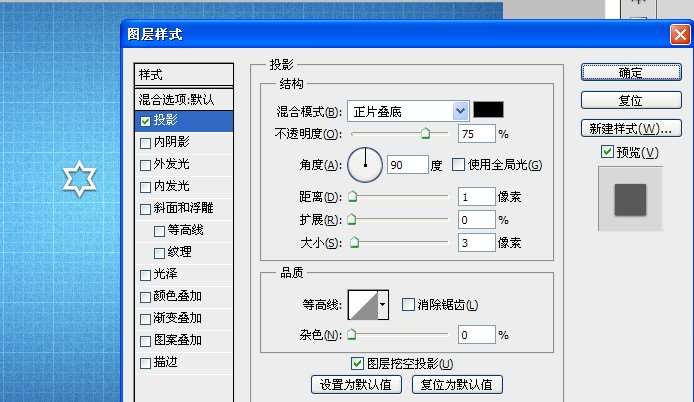Click the 距离 slider handle
The width and height of the screenshot is (694, 402).
tap(353, 197)
